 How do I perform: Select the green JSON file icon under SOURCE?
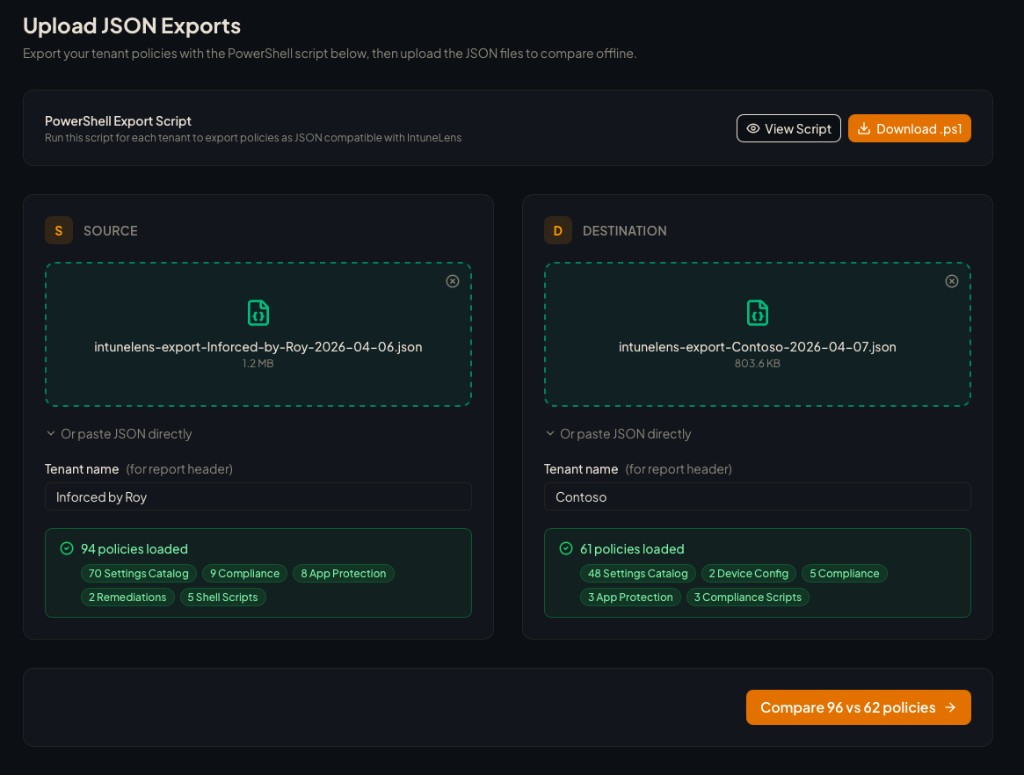(x=257, y=311)
